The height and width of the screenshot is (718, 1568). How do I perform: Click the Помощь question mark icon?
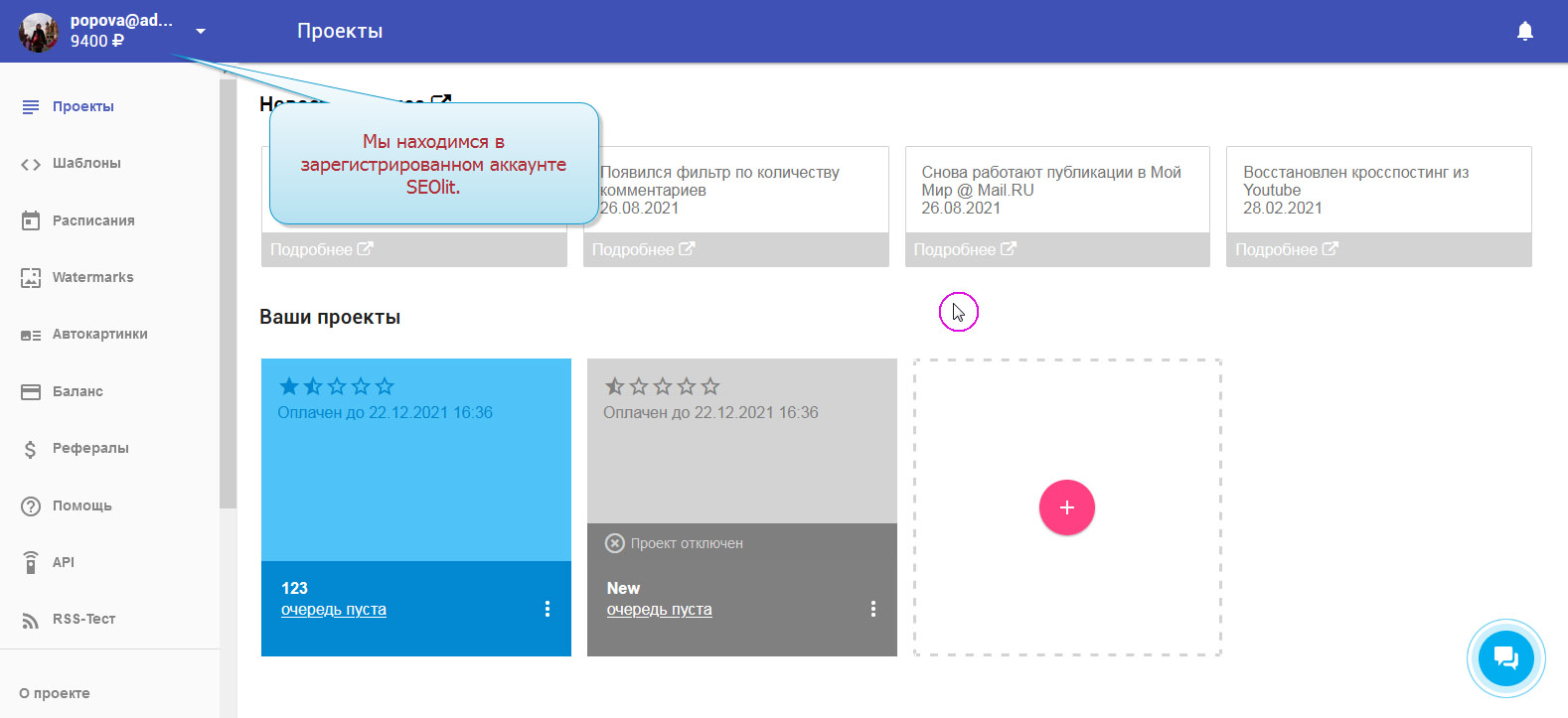coord(31,505)
